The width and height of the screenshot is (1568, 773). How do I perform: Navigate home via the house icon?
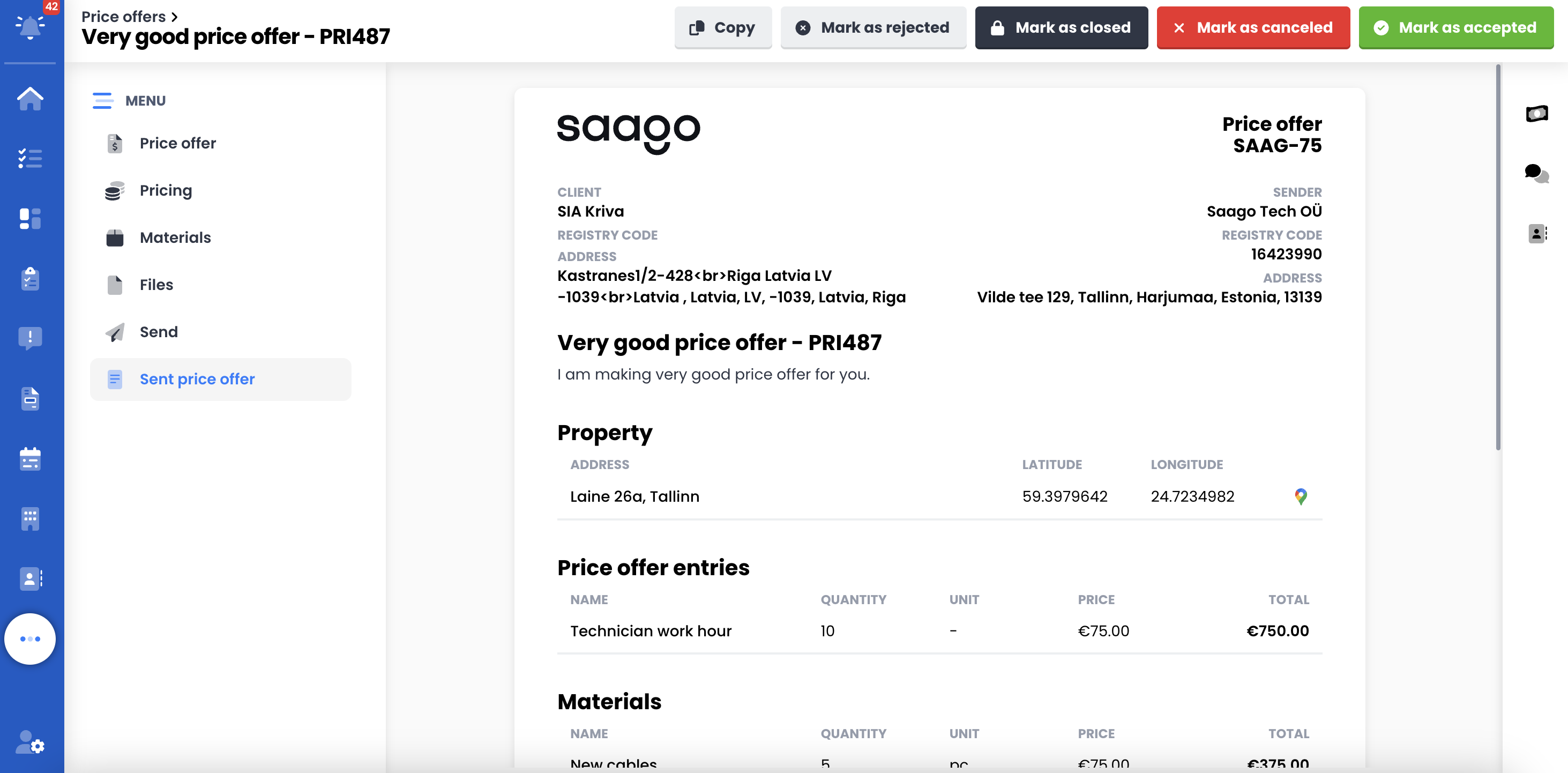pyautogui.click(x=31, y=99)
